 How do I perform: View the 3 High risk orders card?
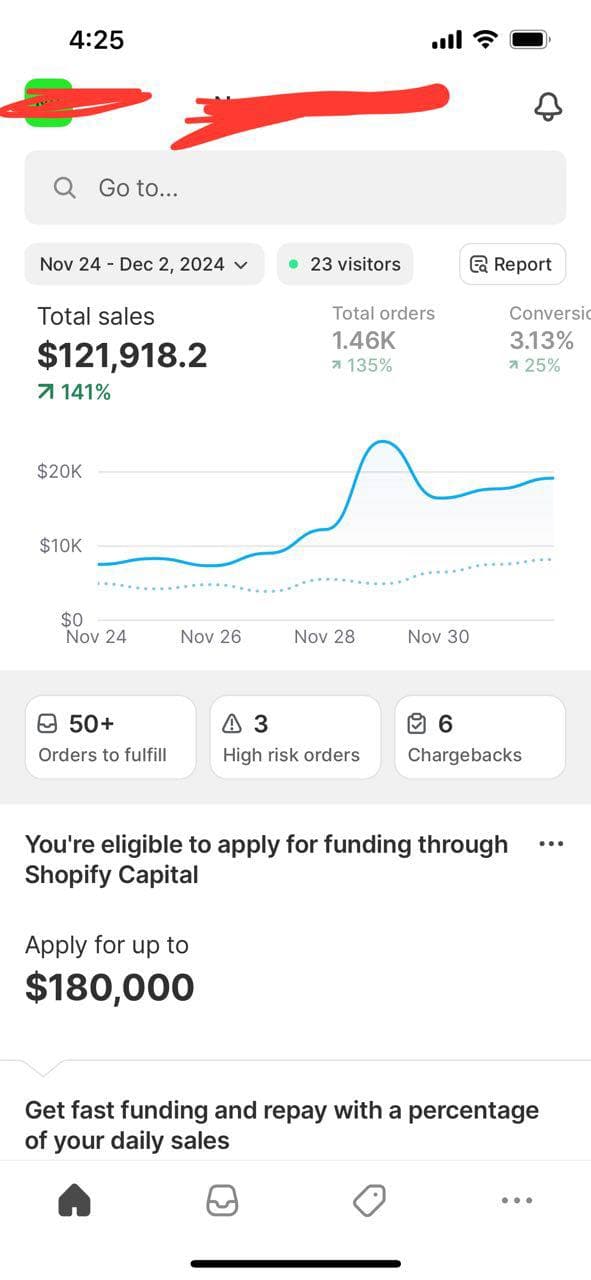pos(295,738)
